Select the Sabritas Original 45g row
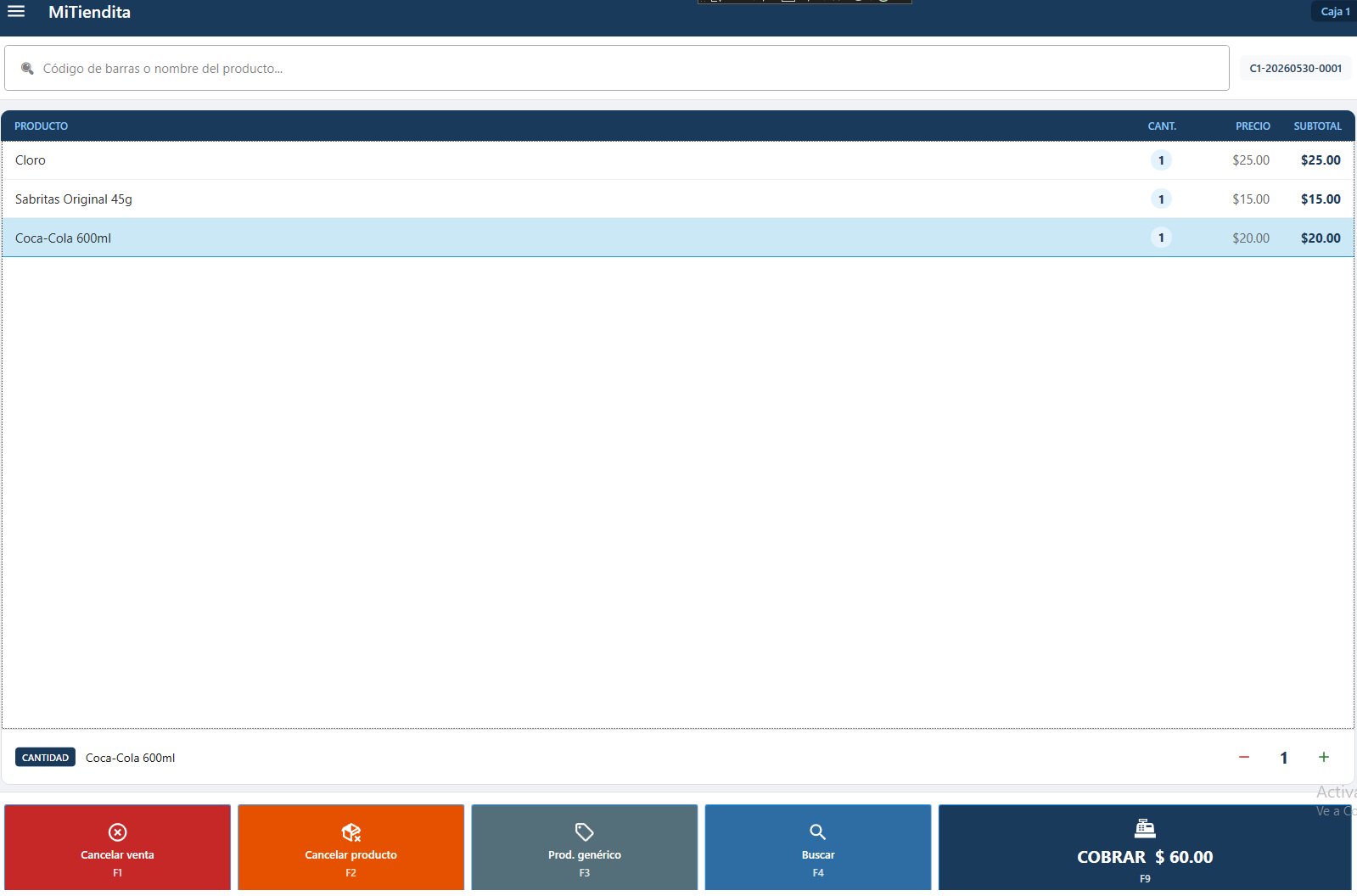1357x896 pixels. (x=677, y=199)
